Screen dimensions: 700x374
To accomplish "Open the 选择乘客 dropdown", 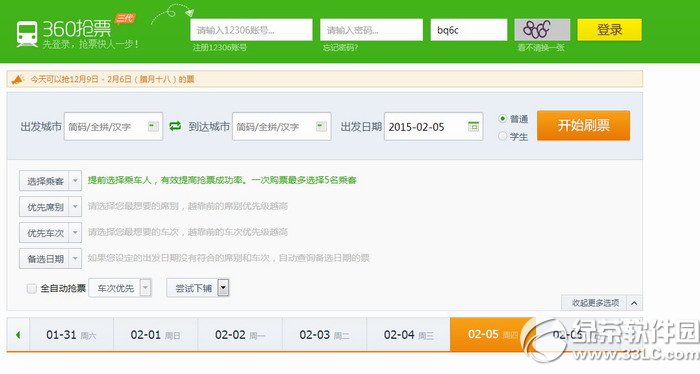I will (50, 181).
